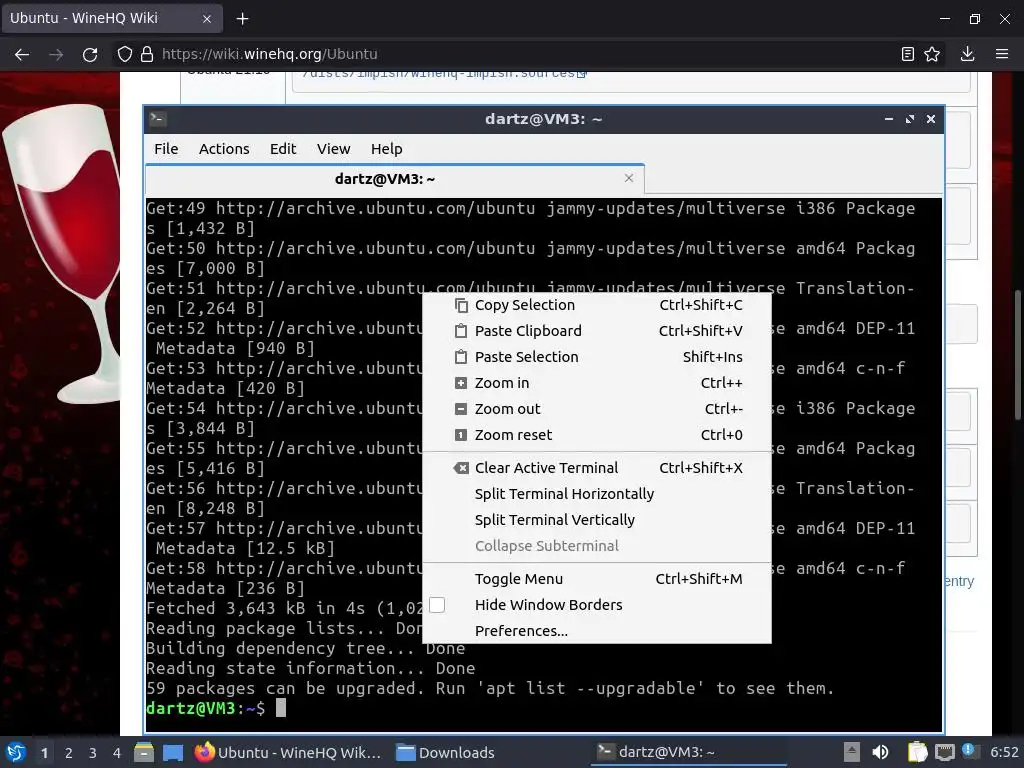Screen dimensions: 1024x768
Task: Select the Ubuntu - WineHQ Wiki browser tab
Action: coord(112,18)
